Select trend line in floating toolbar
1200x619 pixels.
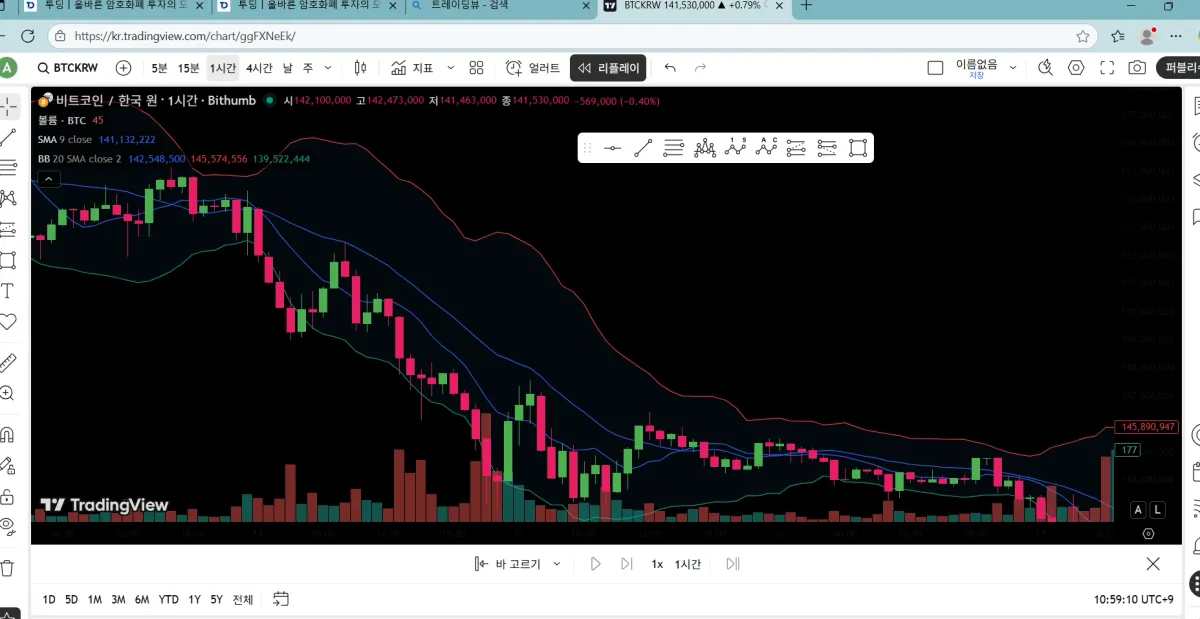click(643, 148)
